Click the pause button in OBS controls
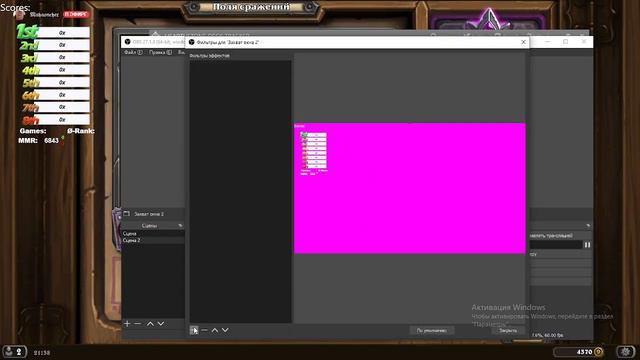 point(587,244)
